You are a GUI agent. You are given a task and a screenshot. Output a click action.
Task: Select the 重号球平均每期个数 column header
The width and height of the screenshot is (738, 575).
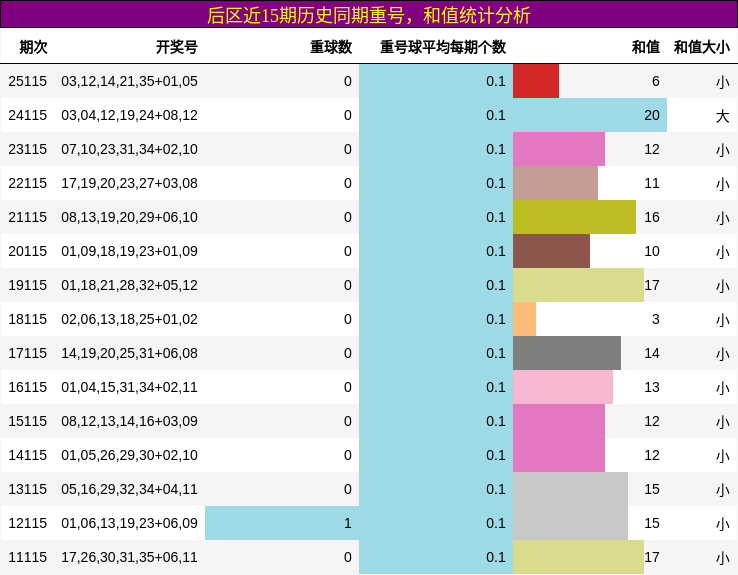[443, 47]
